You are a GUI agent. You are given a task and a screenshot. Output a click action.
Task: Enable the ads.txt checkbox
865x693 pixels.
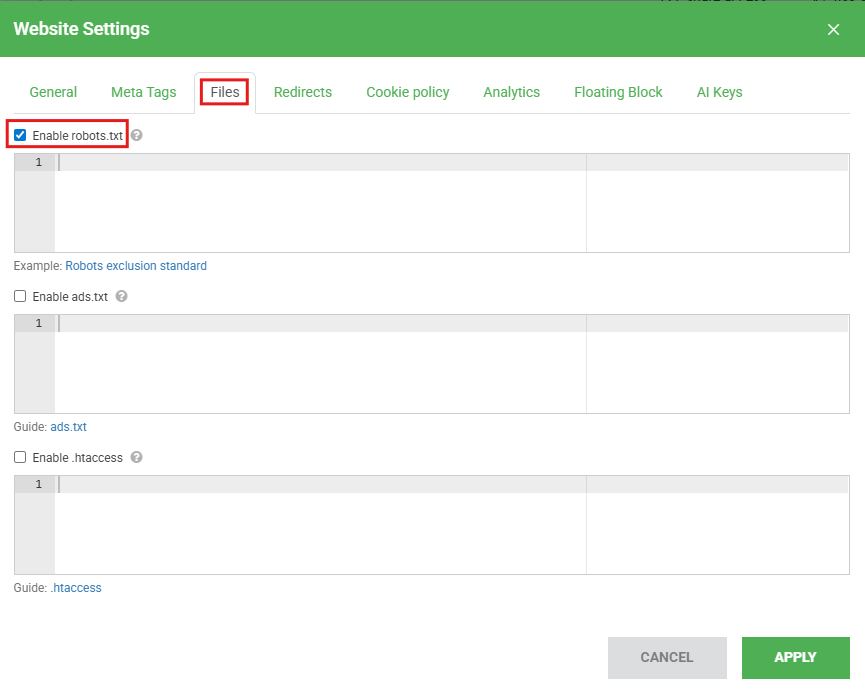tap(20, 296)
